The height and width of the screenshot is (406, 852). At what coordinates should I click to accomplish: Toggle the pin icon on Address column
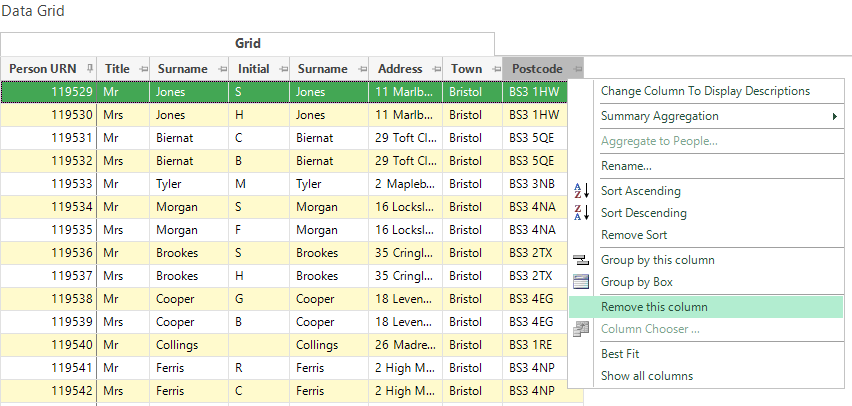click(x=436, y=69)
